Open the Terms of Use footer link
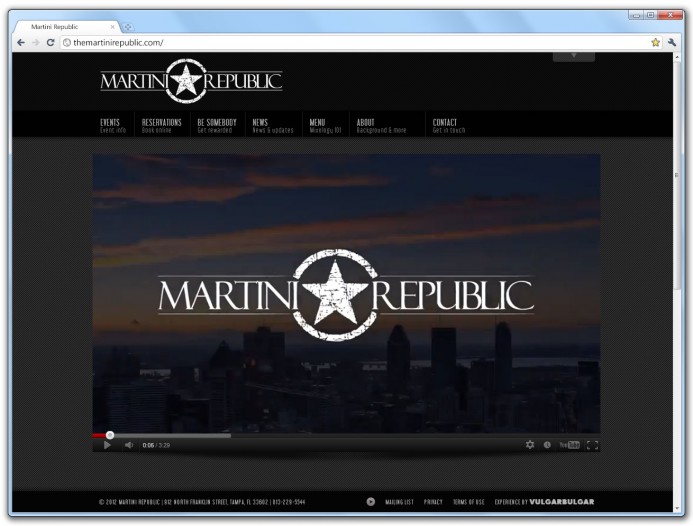693x526 pixels. [x=468, y=502]
